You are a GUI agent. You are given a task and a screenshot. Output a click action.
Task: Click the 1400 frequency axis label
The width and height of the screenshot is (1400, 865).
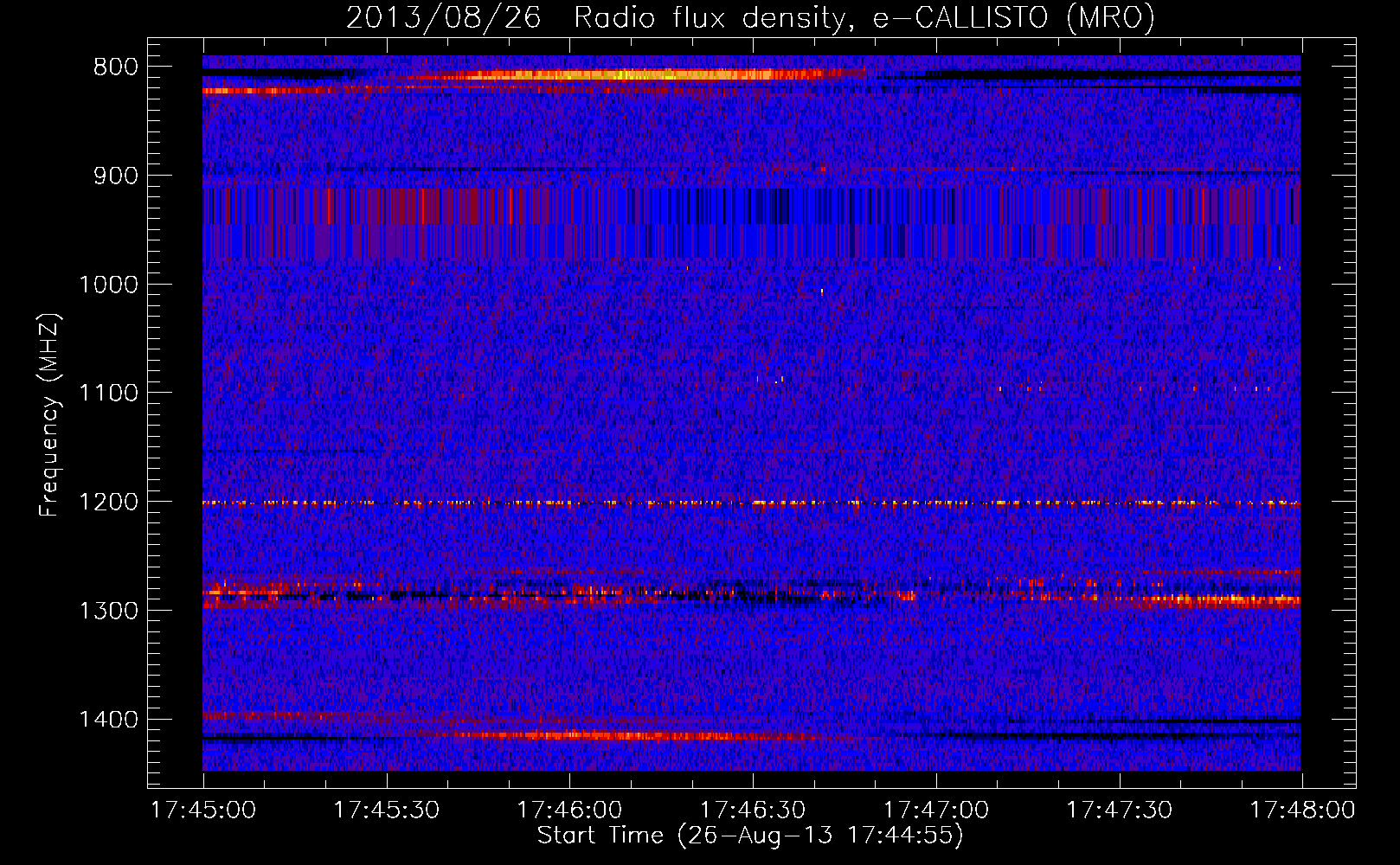108,720
